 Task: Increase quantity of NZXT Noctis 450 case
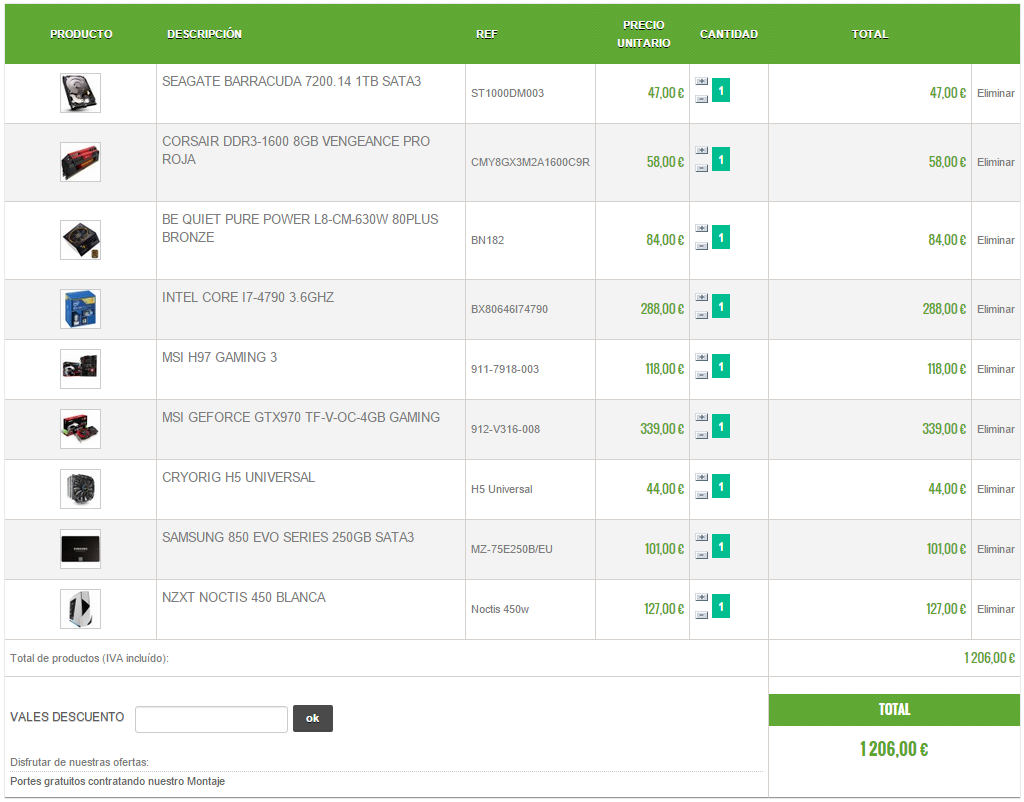701,598
